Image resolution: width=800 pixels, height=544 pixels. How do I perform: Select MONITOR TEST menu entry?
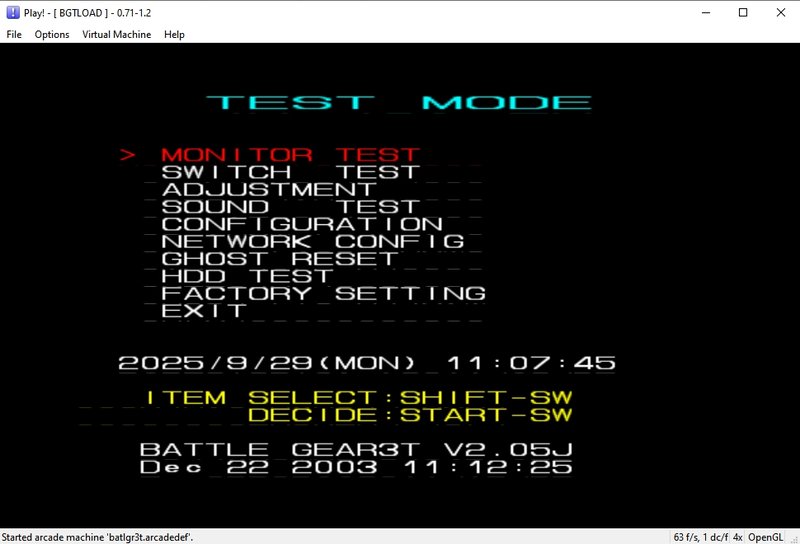pos(290,155)
